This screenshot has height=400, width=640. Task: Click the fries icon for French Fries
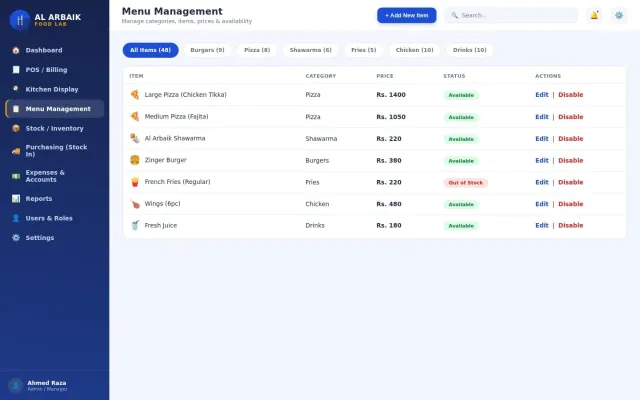click(x=135, y=182)
